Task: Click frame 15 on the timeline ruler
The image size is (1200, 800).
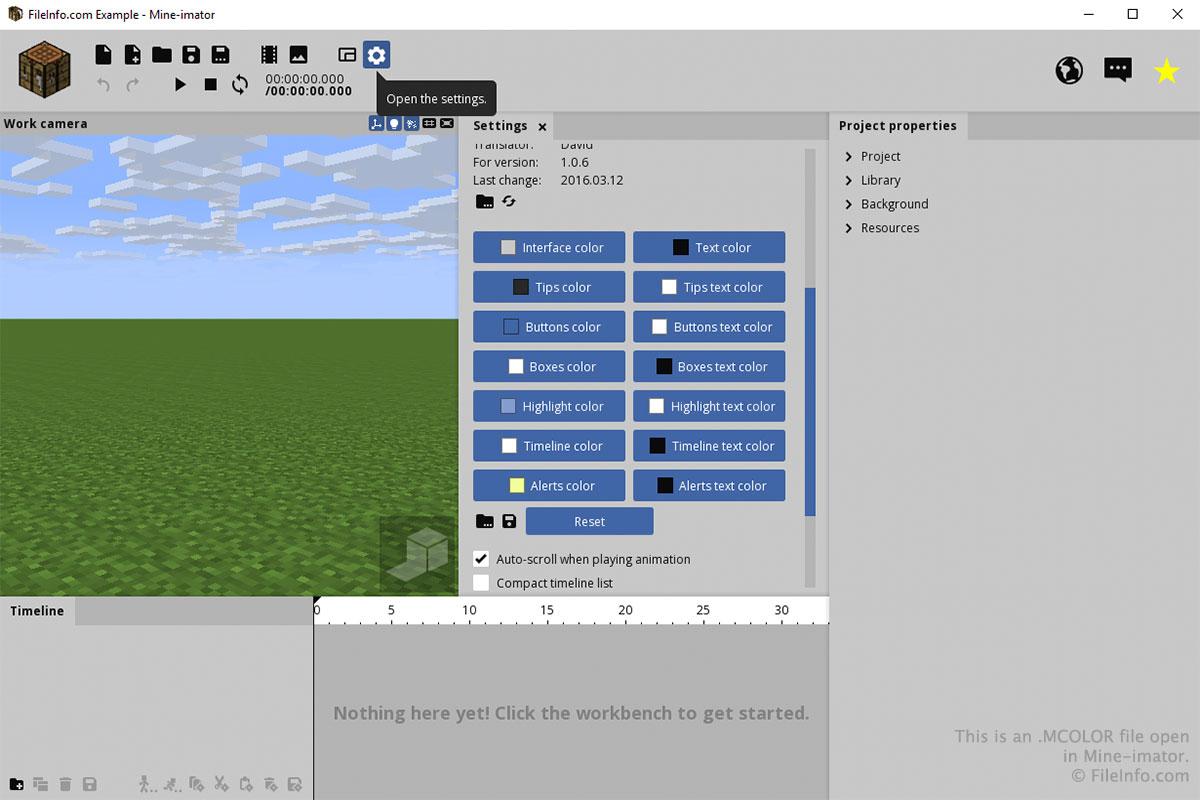Action: (x=547, y=611)
